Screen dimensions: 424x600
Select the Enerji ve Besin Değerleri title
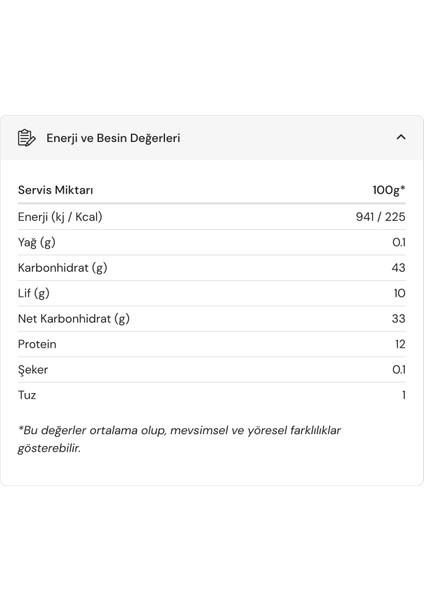tap(113, 138)
